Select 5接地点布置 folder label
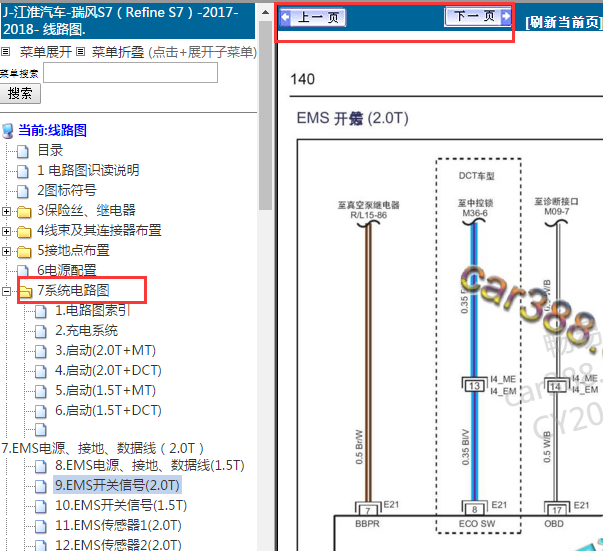The height and width of the screenshot is (551, 603). tap(73, 250)
